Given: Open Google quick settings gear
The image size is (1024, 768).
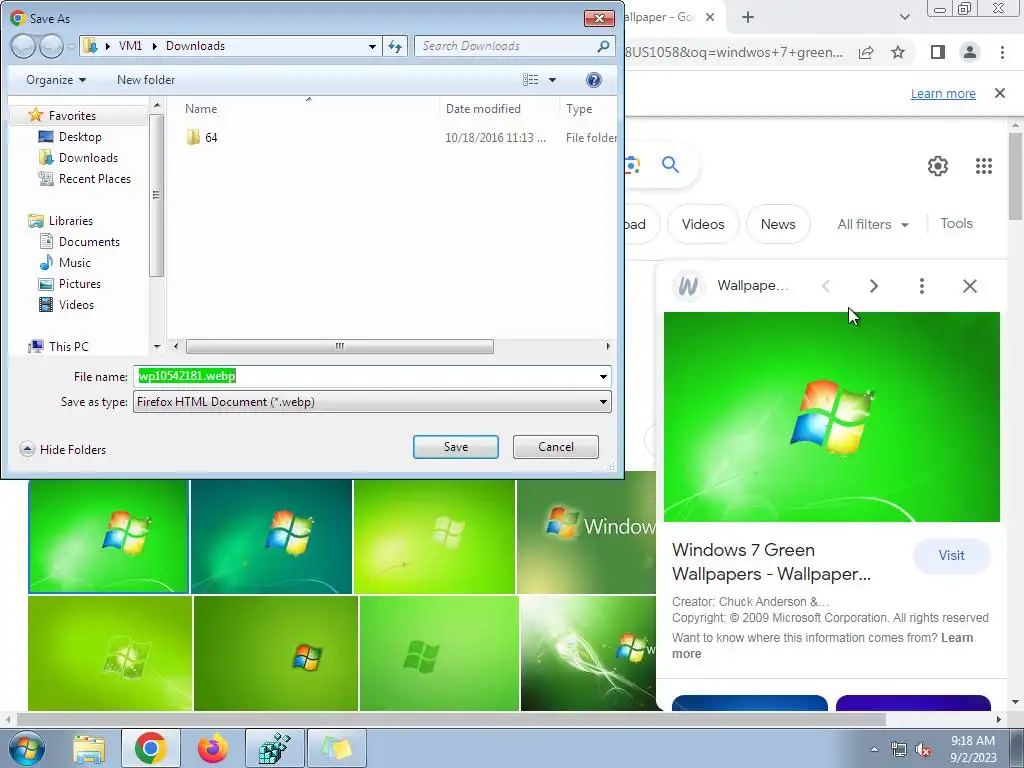Looking at the screenshot, I should click(938, 166).
